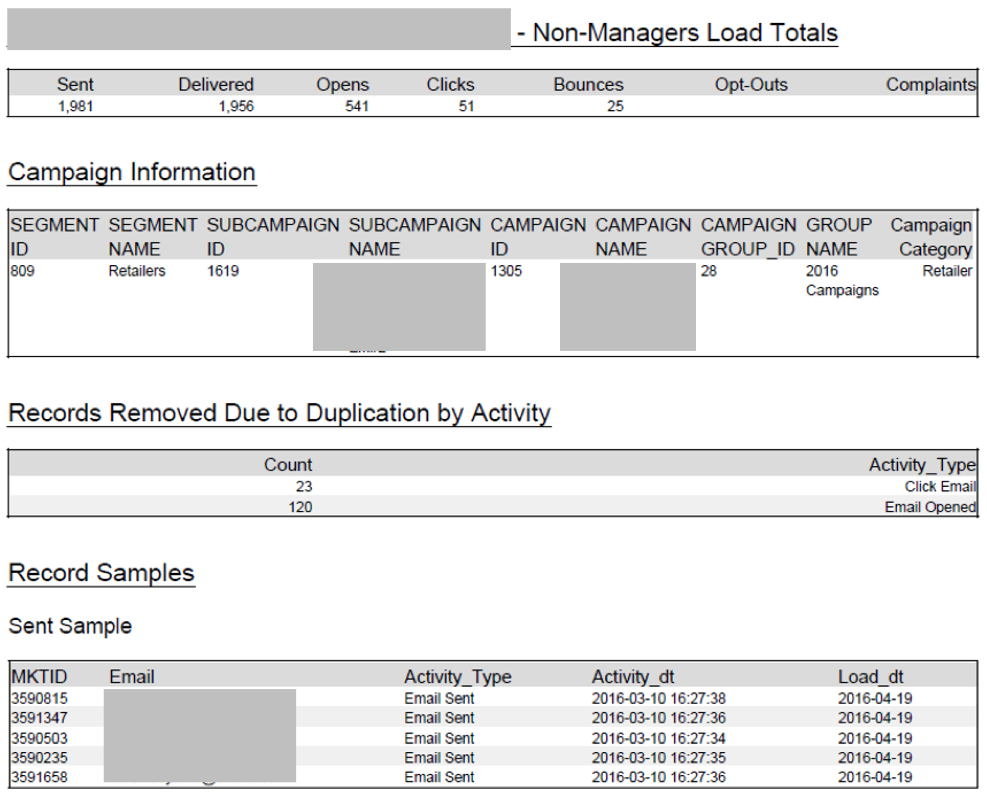Click 'Email Sent' in row 3590815
This screenshot has height=797, width=987.
[439, 699]
